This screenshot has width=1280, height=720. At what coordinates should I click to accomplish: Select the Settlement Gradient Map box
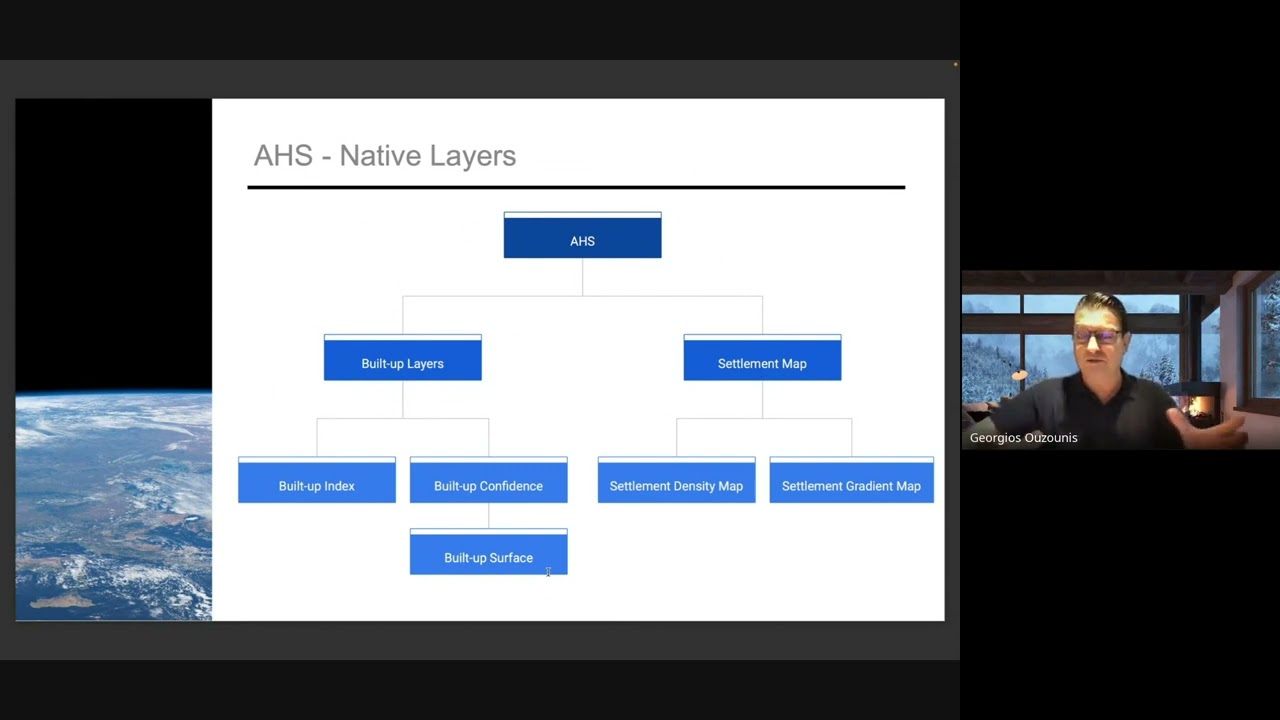(x=851, y=480)
